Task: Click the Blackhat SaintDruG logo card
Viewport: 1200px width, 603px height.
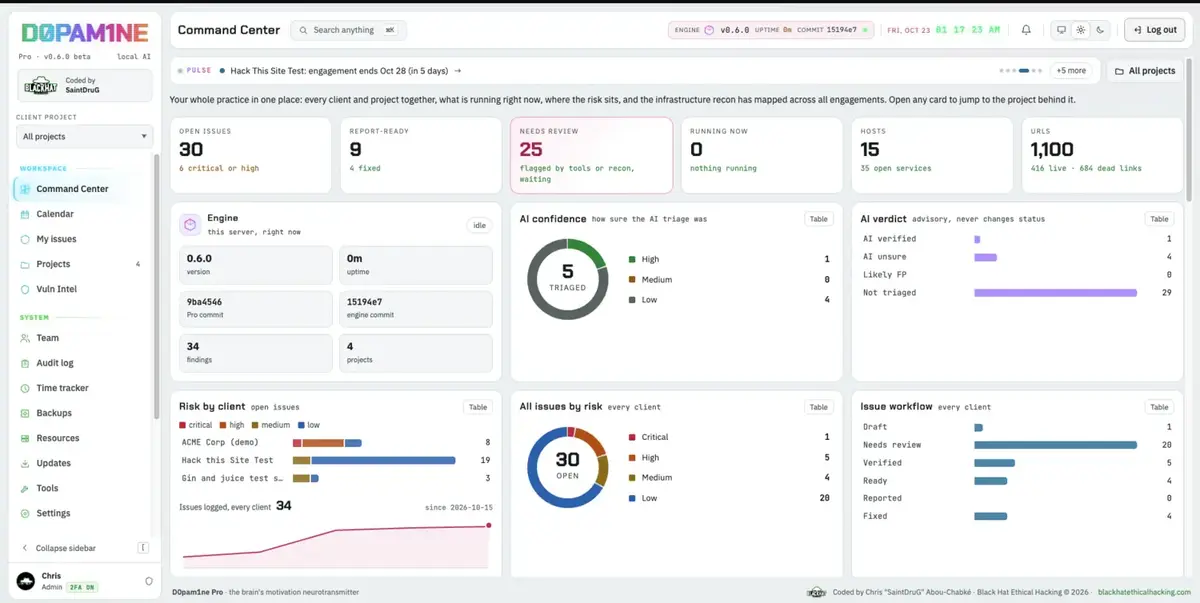Action: 84,86
